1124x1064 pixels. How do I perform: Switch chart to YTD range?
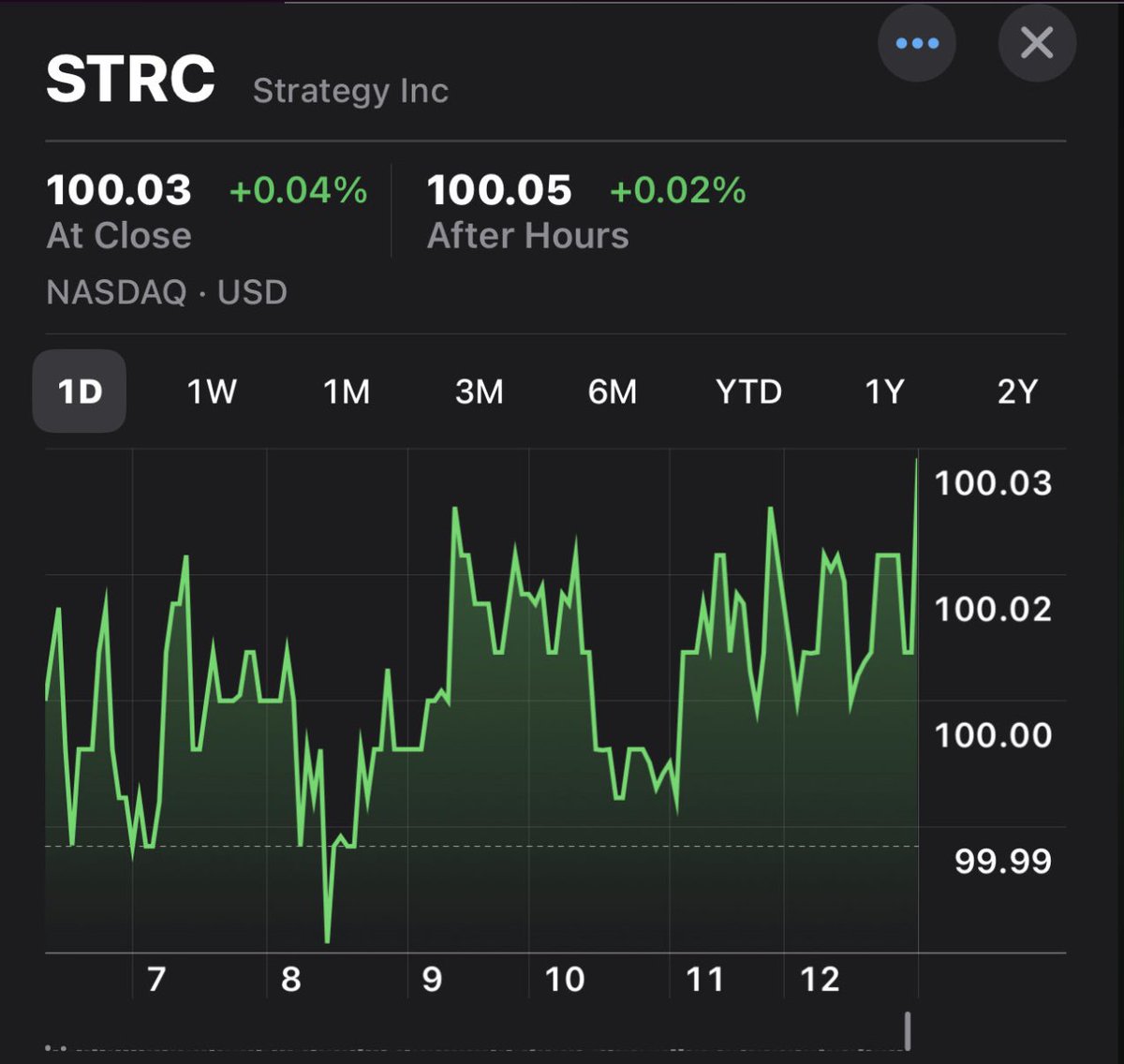pyautogui.click(x=748, y=392)
